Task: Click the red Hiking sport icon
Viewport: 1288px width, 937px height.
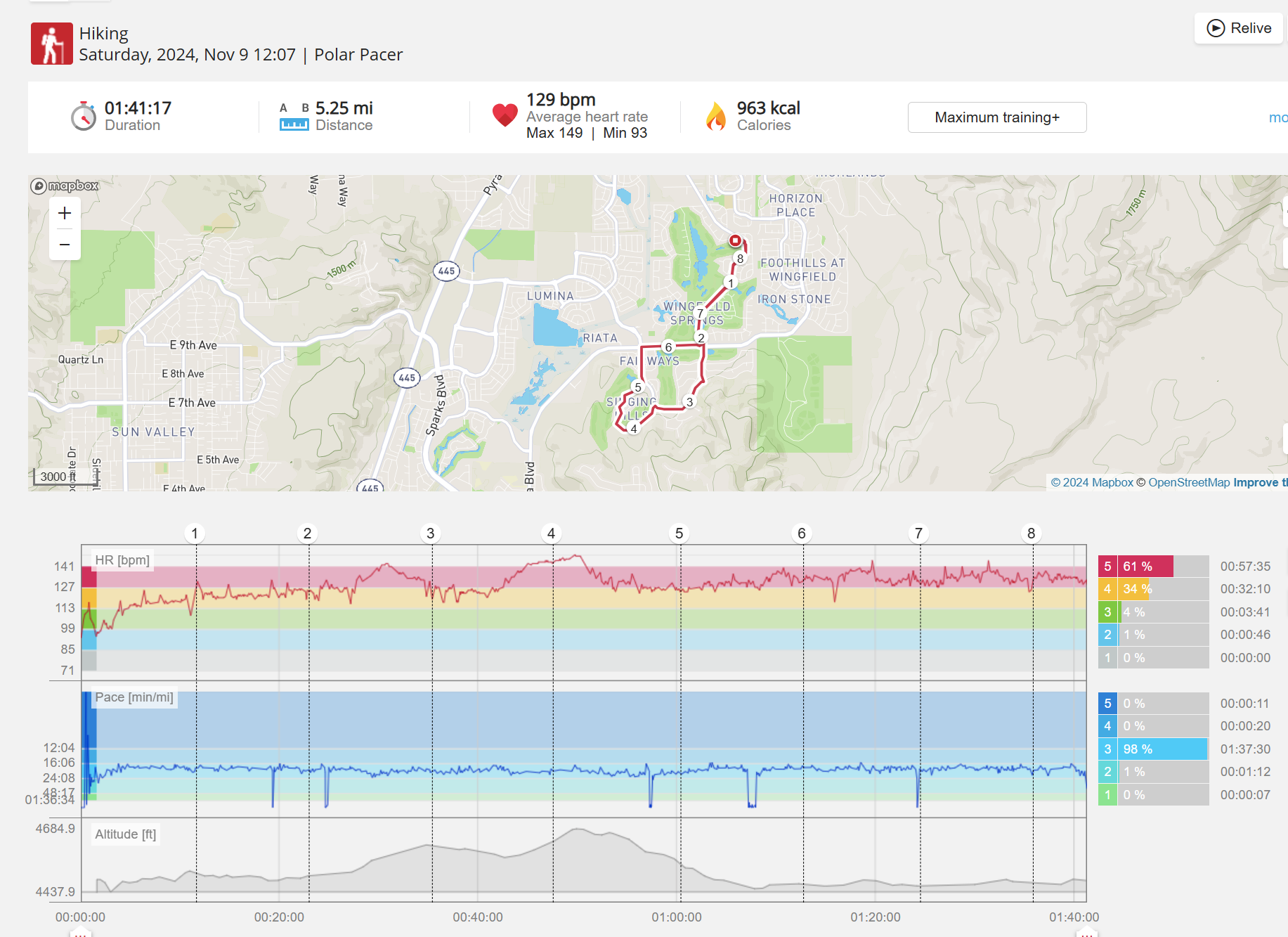Action: (x=51, y=44)
